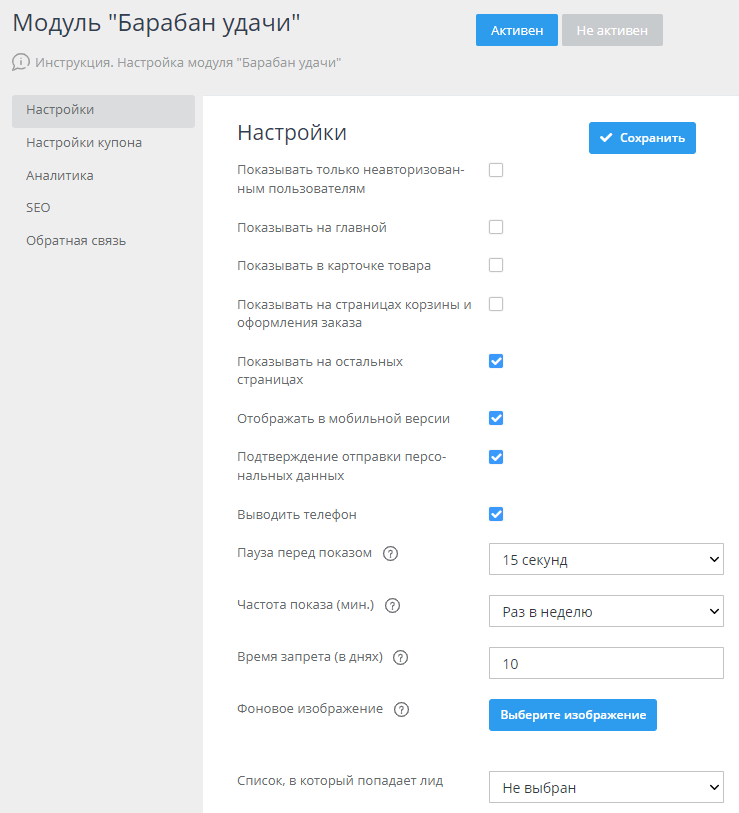This screenshot has height=813, width=739.
Task: Click 'Выберите изображение' button
Action: [x=573, y=715]
